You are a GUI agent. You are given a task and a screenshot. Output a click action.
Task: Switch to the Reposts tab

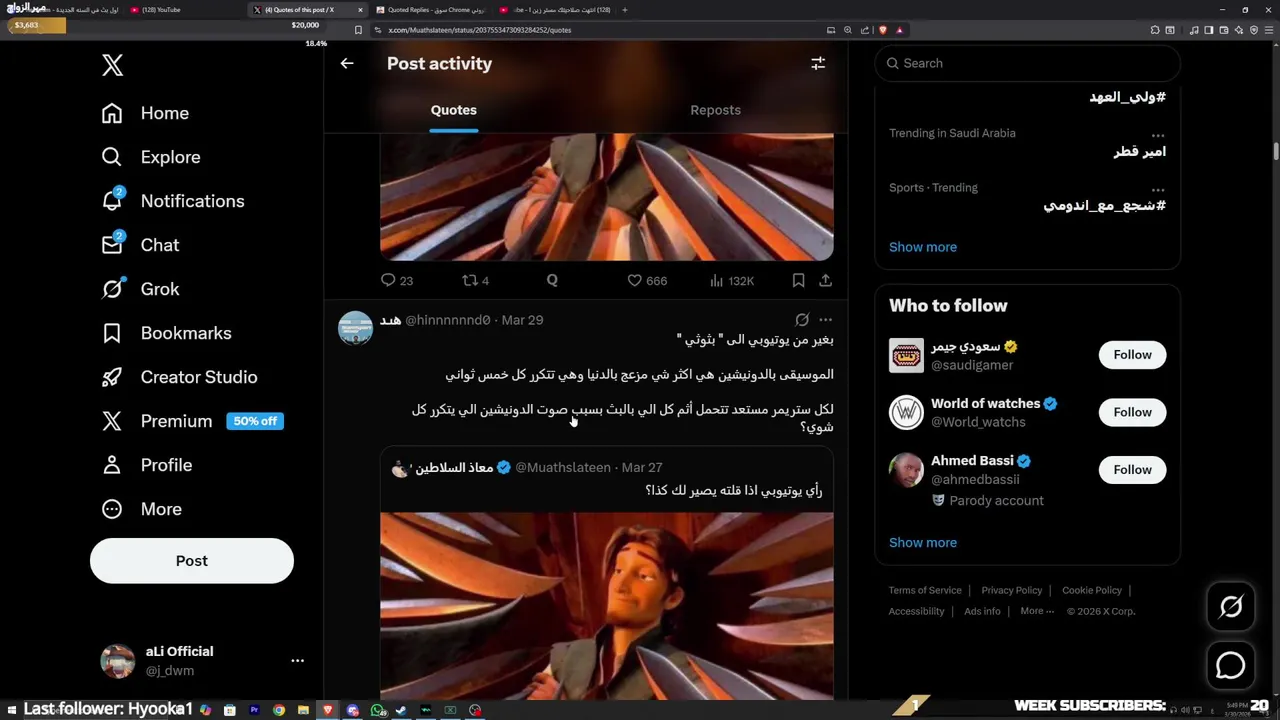click(x=715, y=110)
